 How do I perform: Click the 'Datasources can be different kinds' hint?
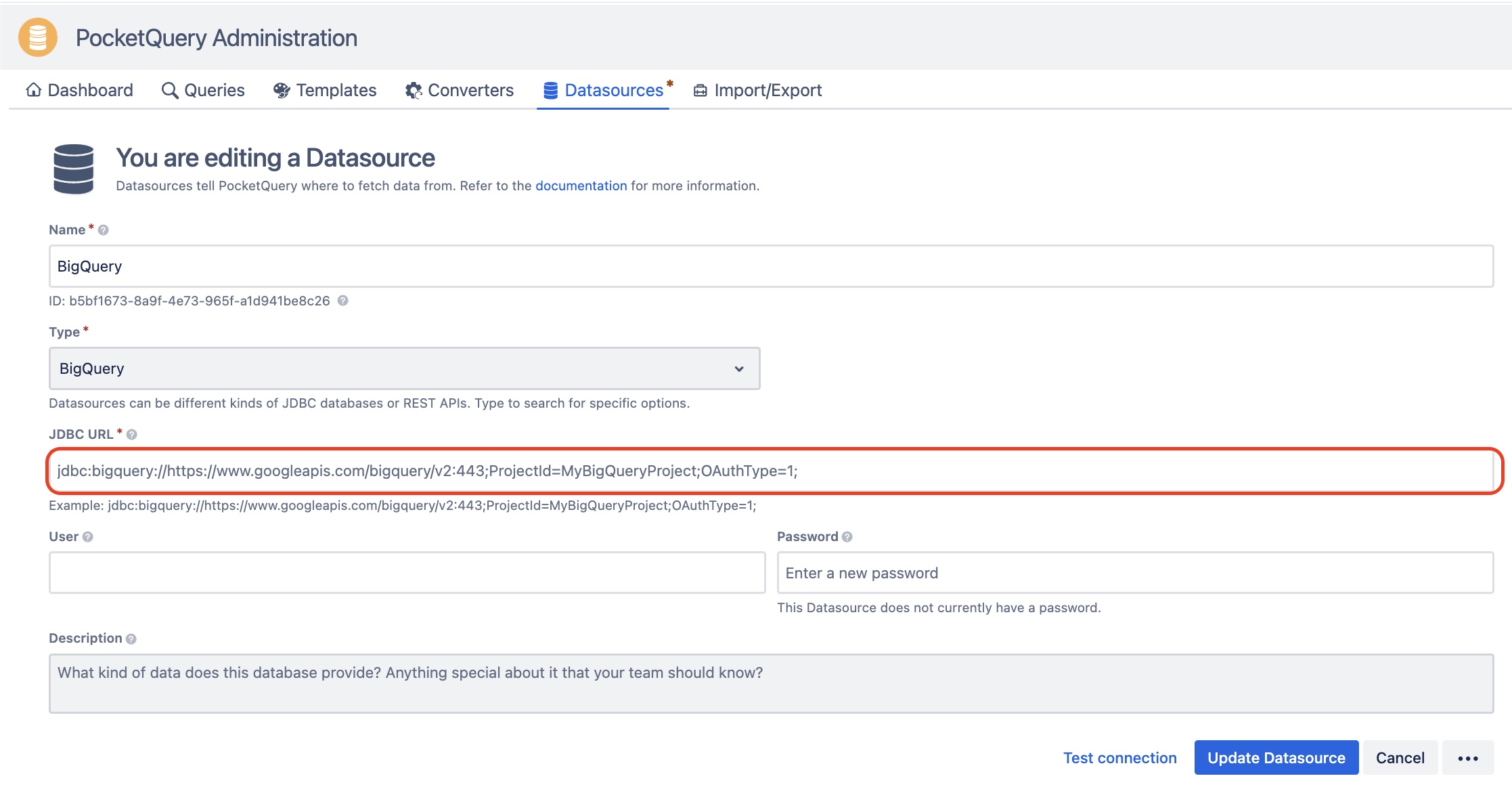pyautogui.click(x=370, y=403)
